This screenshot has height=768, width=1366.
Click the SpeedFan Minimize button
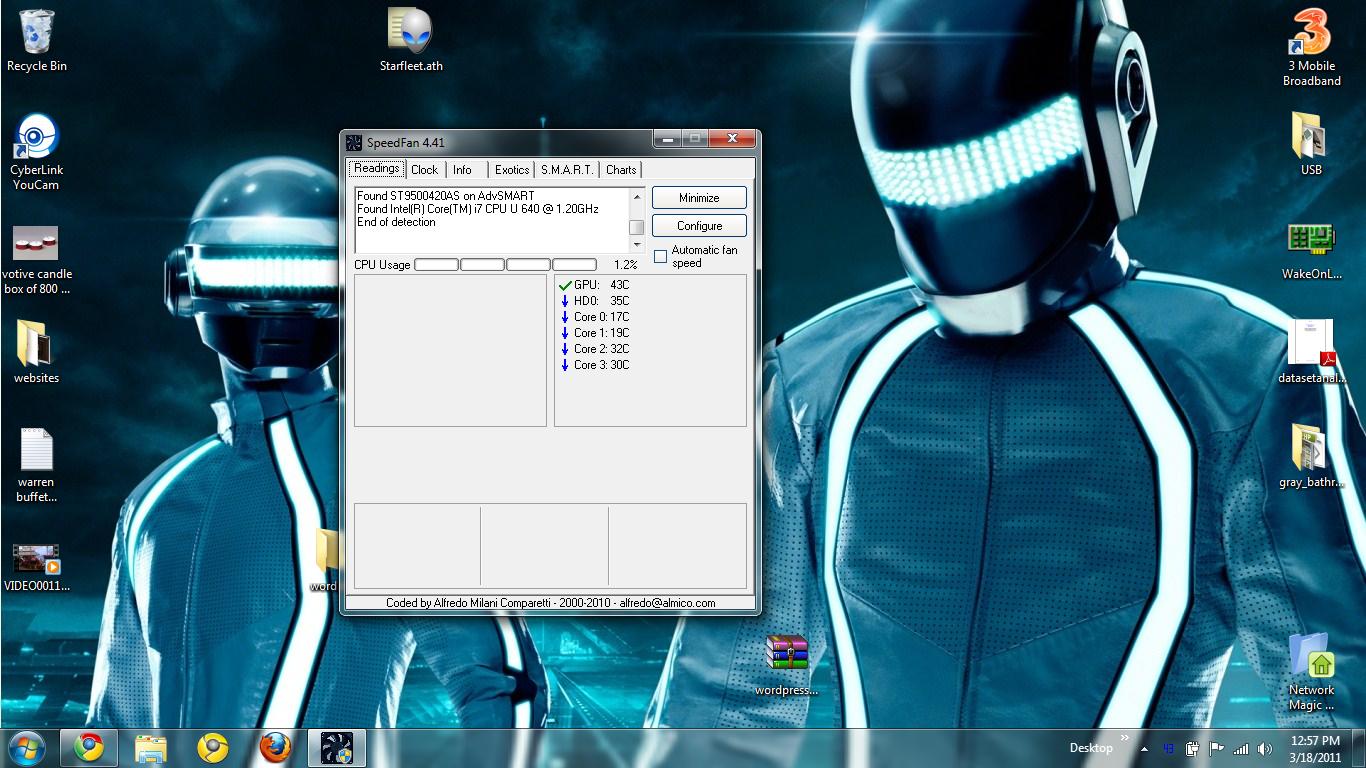699,197
